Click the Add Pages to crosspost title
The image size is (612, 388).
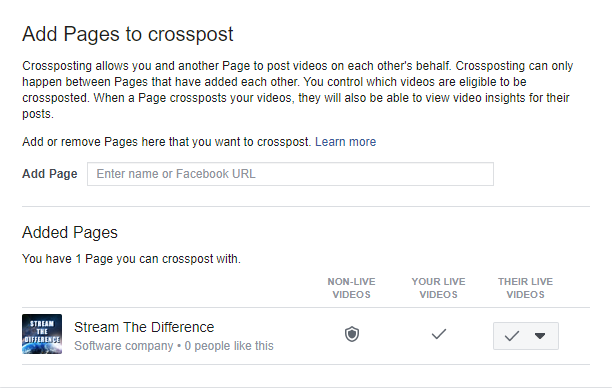pyautogui.click(x=128, y=34)
